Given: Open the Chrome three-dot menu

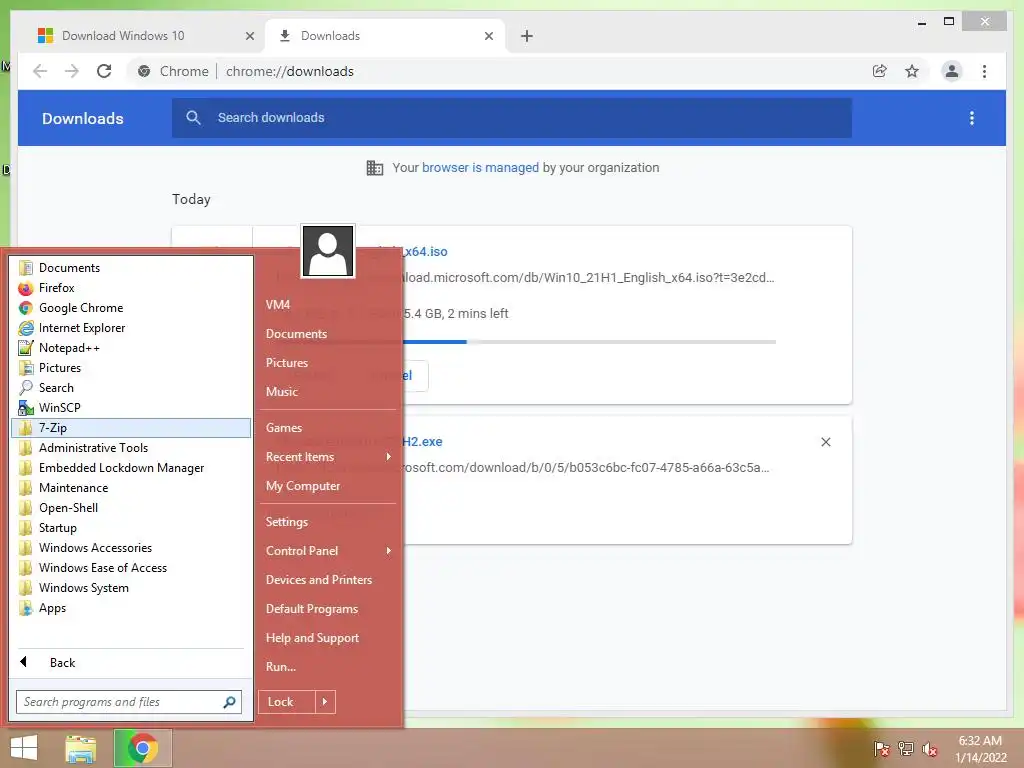Looking at the screenshot, I should coord(984,71).
